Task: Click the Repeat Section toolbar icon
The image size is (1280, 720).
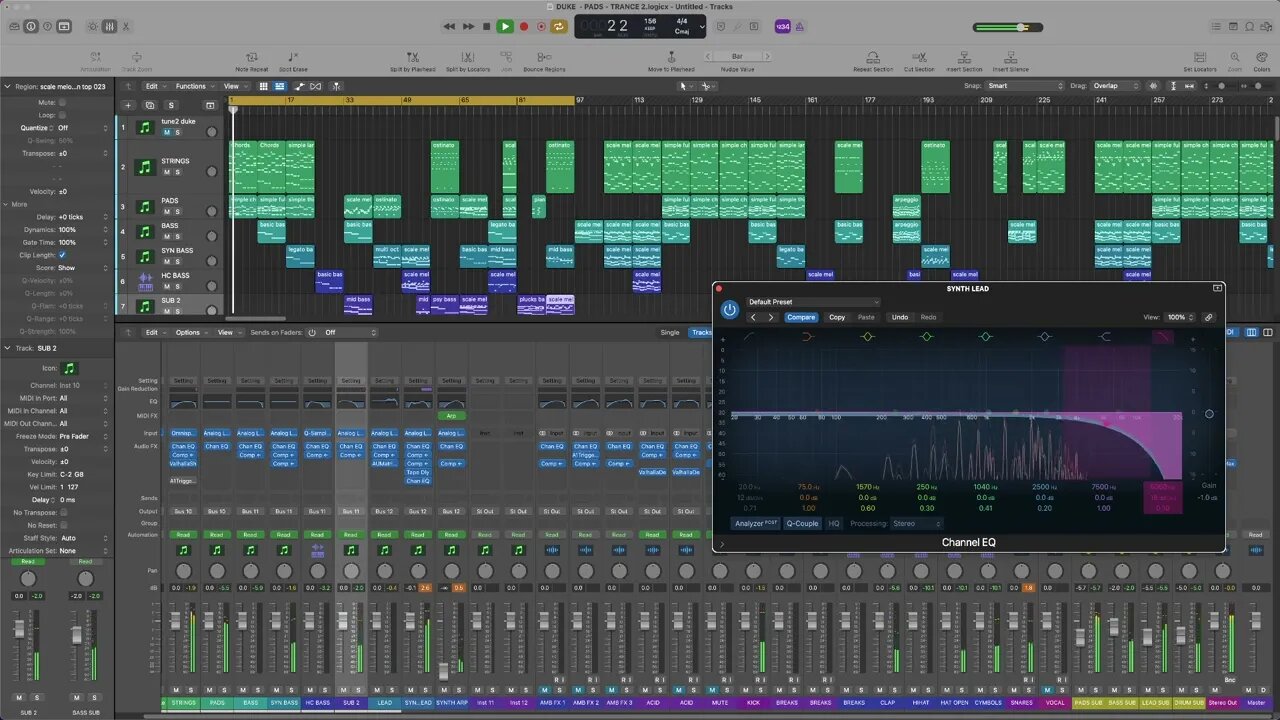Action: (873, 61)
